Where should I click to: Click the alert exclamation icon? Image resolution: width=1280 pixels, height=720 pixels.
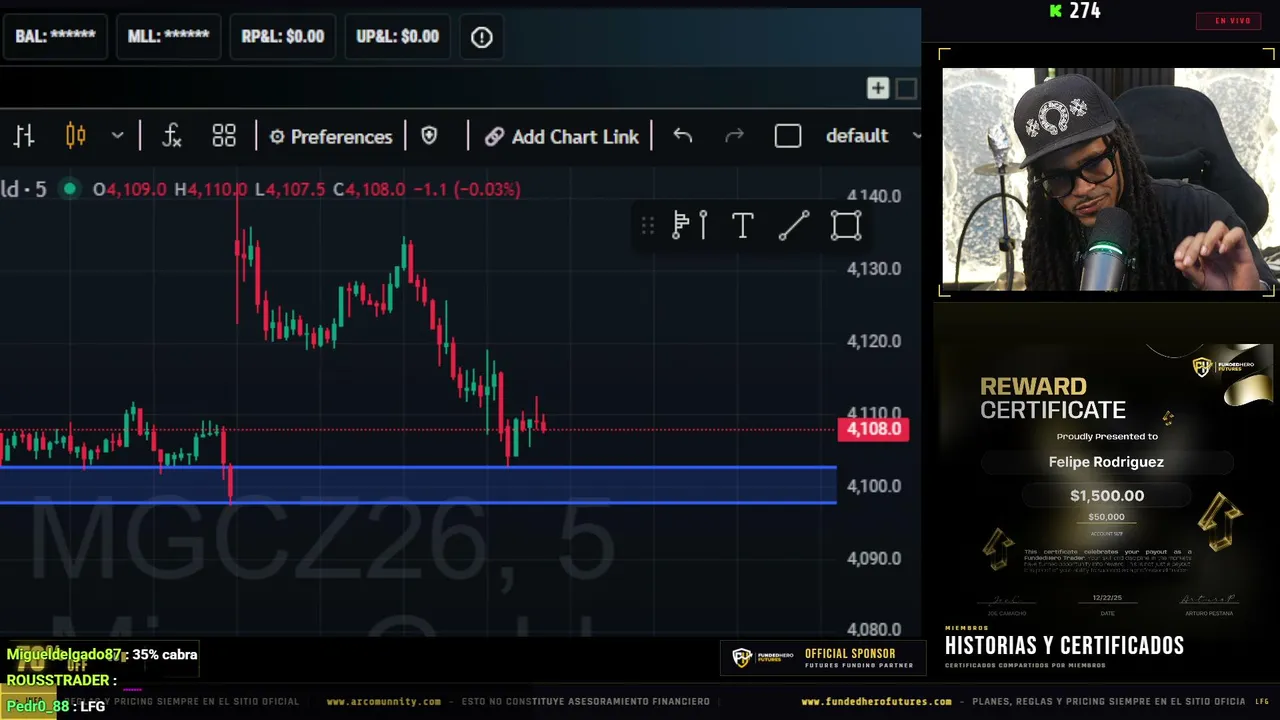(482, 37)
